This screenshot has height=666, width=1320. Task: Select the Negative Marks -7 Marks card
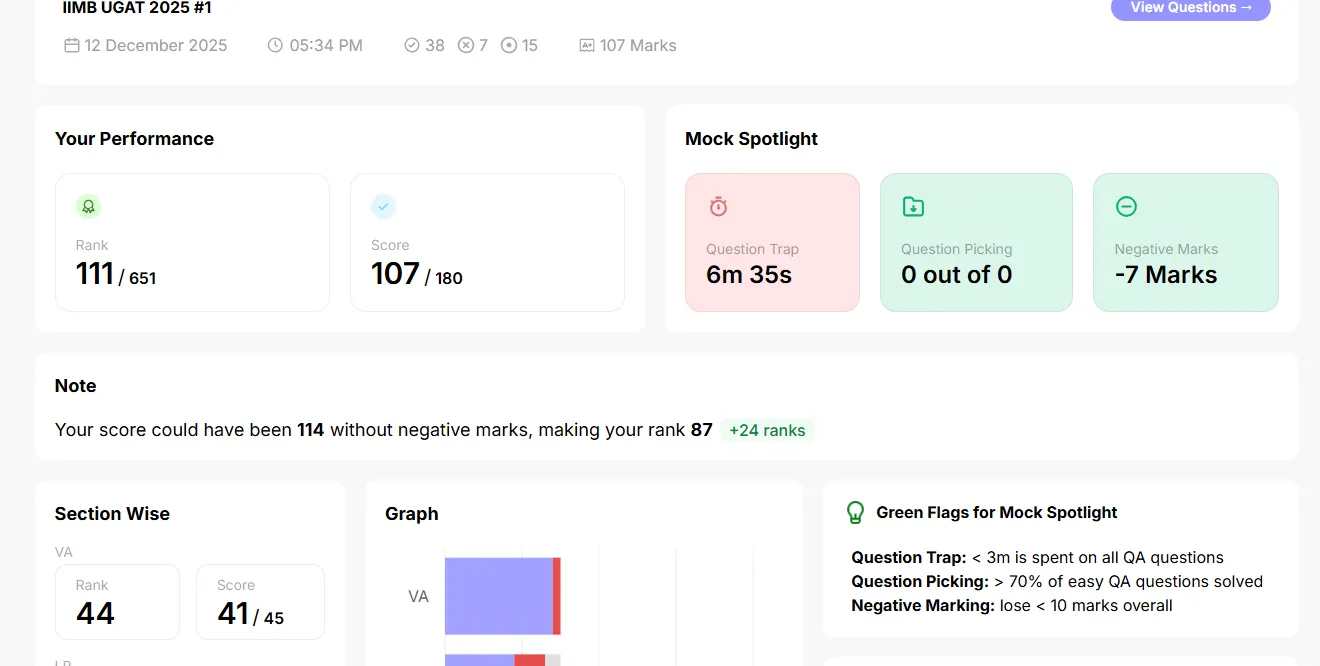1186,243
